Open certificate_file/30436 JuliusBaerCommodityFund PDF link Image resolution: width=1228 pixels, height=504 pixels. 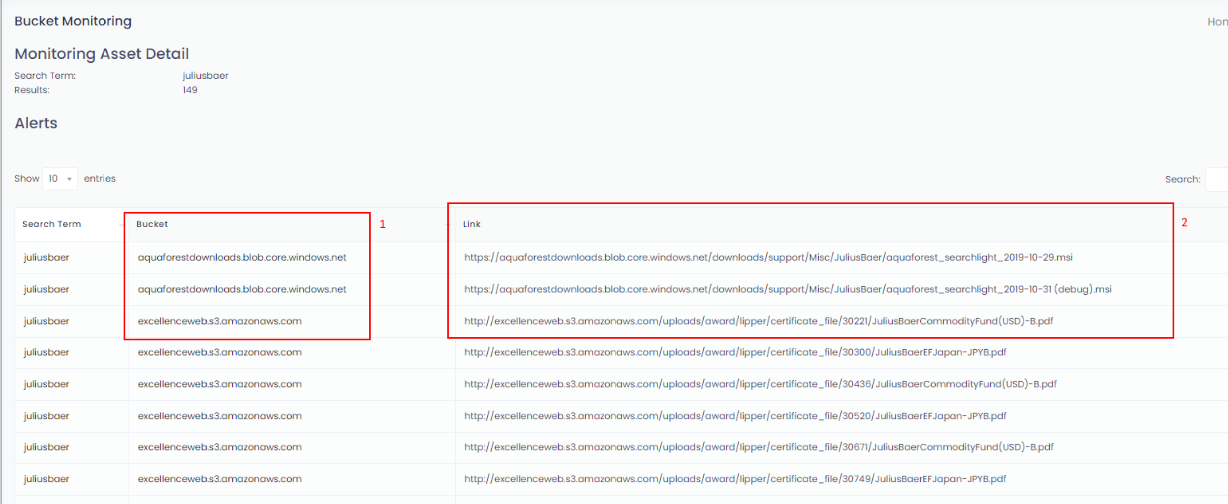click(x=760, y=384)
